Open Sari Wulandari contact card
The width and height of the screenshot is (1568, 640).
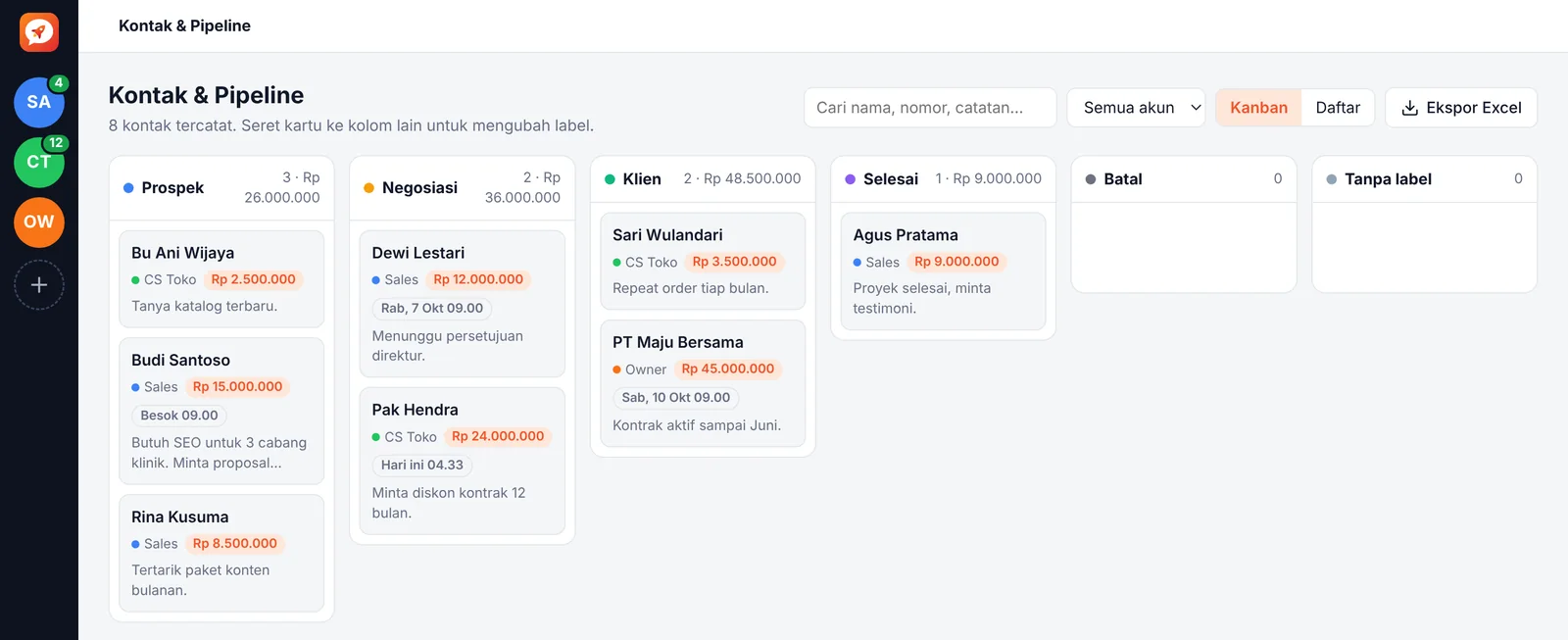click(703, 261)
